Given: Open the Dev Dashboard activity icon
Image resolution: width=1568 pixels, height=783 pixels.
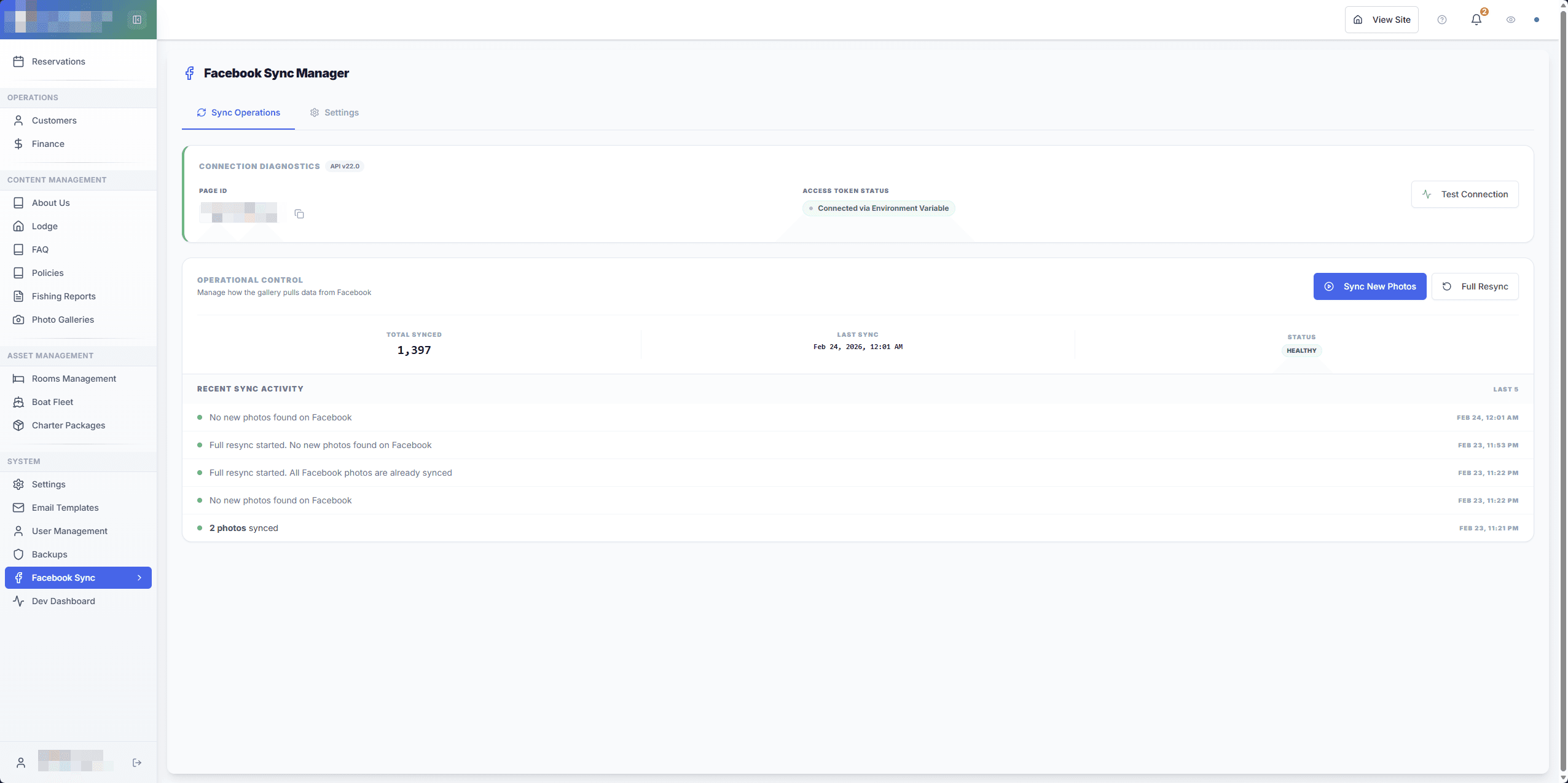Looking at the screenshot, I should coord(18,601).
